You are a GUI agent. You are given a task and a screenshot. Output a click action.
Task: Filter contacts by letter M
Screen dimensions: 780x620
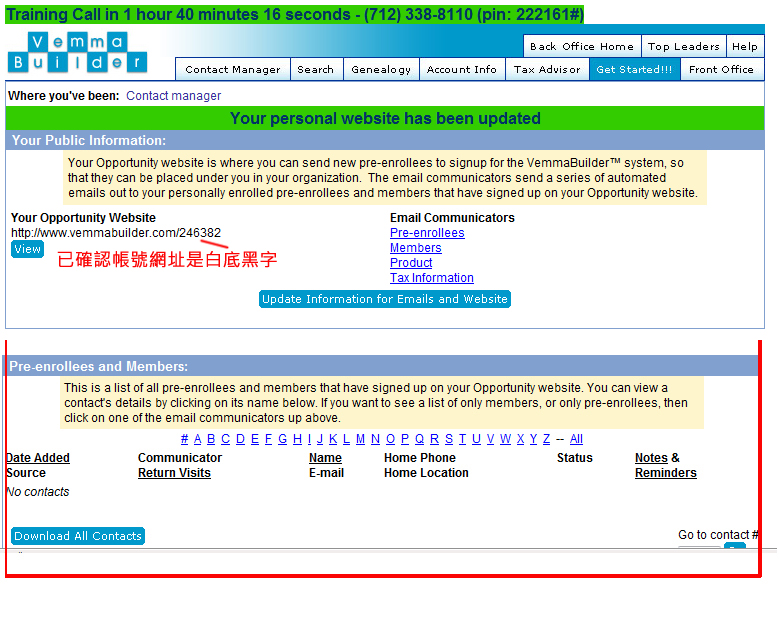361,439
